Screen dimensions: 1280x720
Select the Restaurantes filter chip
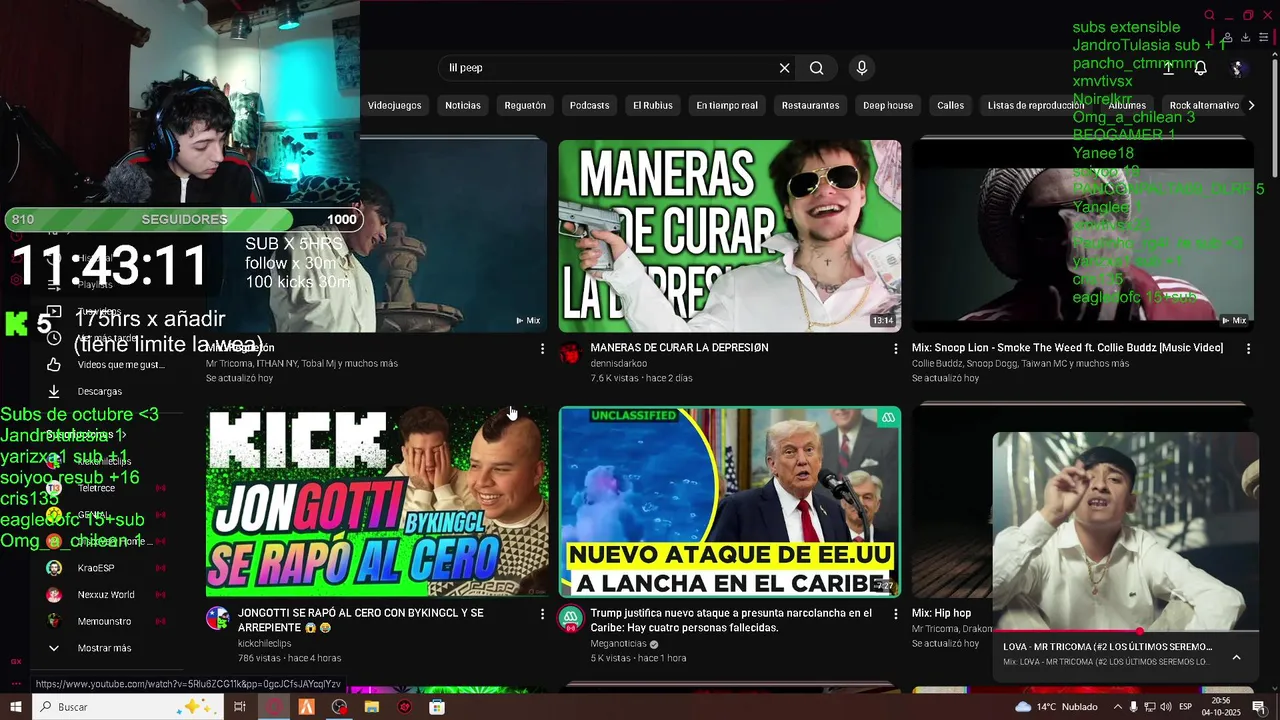pyautogui.click(x=810, y=105)
